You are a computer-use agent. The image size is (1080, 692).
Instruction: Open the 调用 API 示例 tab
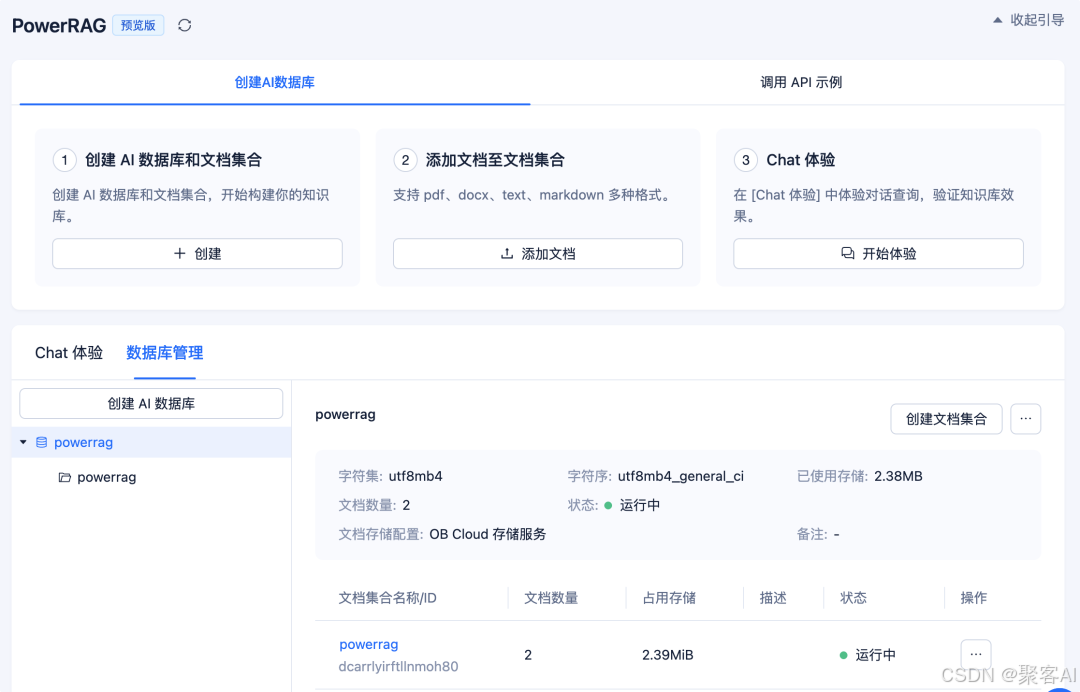click(800, 83)
